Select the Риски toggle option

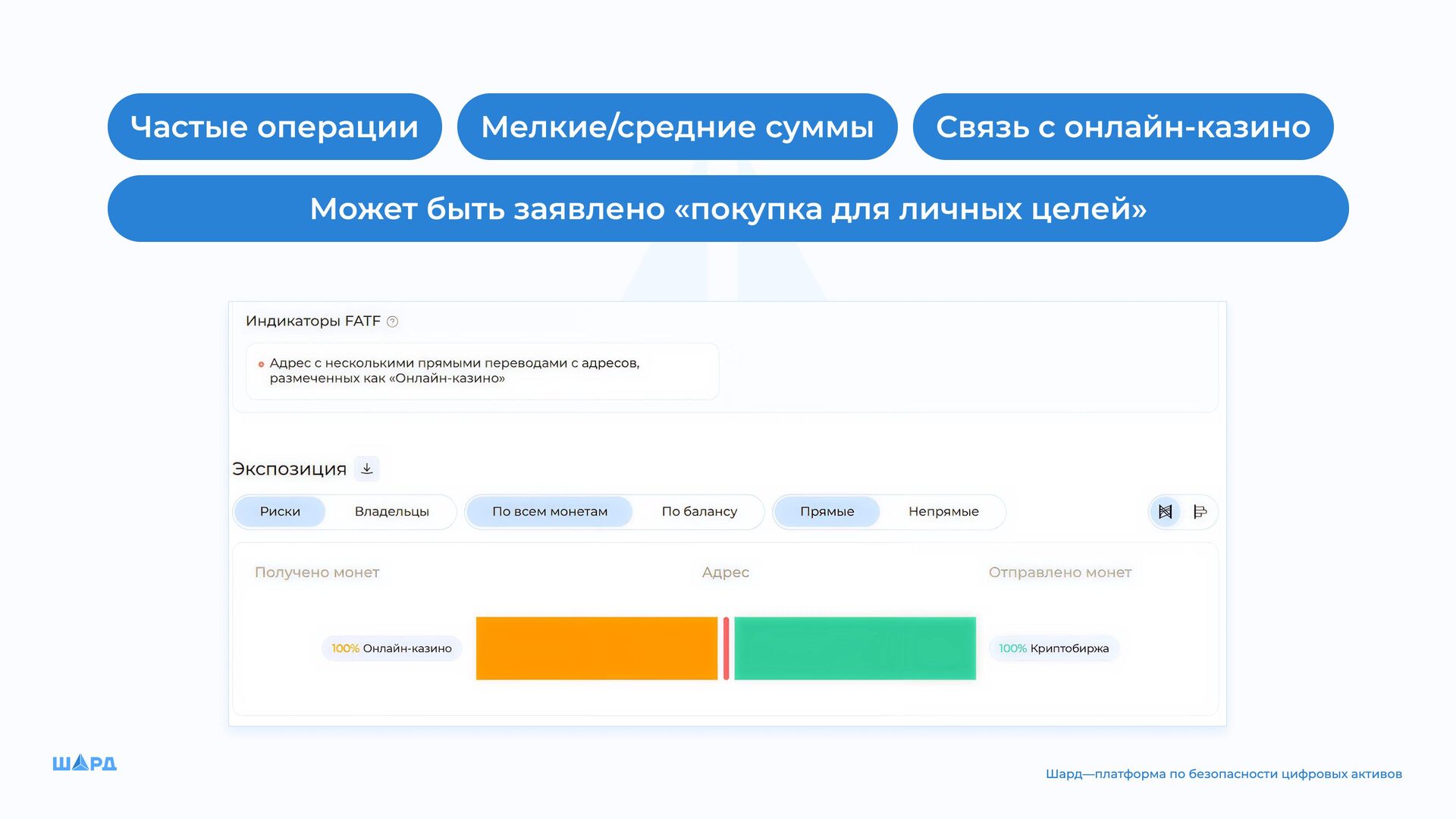[280, 512]
